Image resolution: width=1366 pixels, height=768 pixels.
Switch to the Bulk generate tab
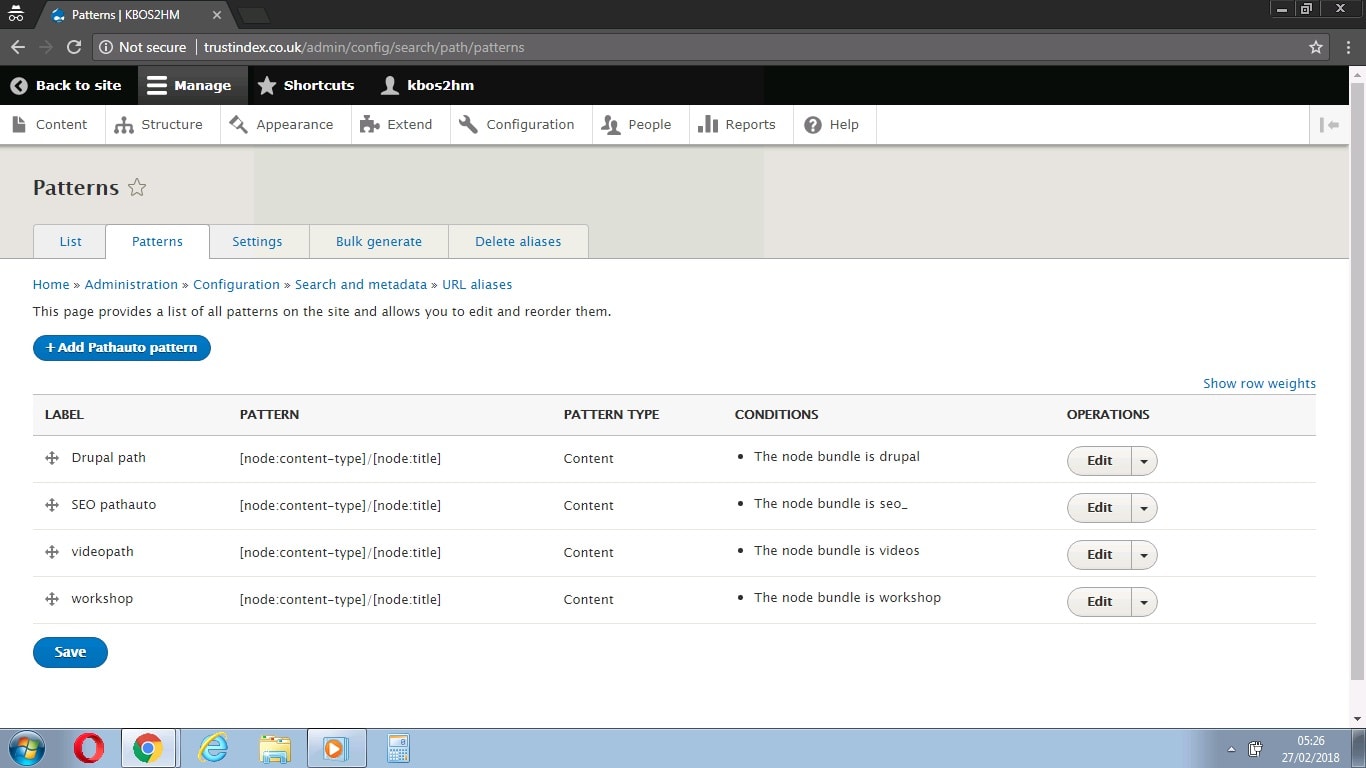tap(378, 242)
